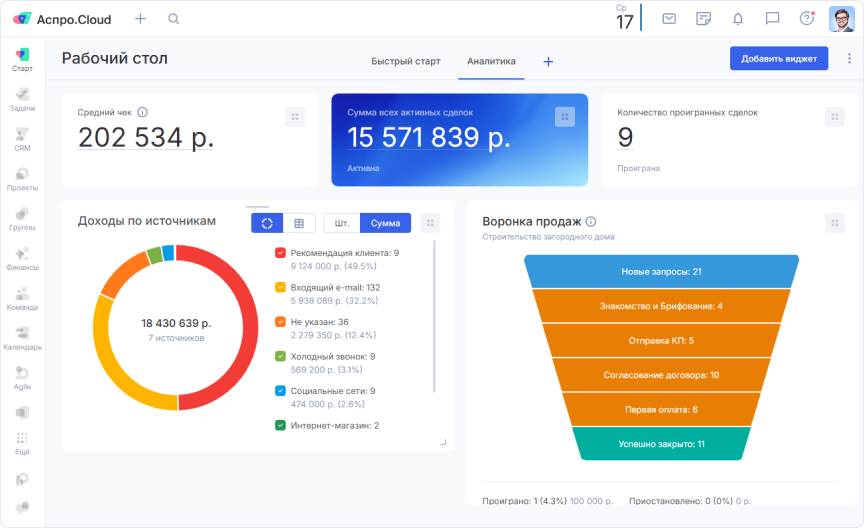Click the search magnifier icon
The image size is (864, 528).
(x=174, y=19)
